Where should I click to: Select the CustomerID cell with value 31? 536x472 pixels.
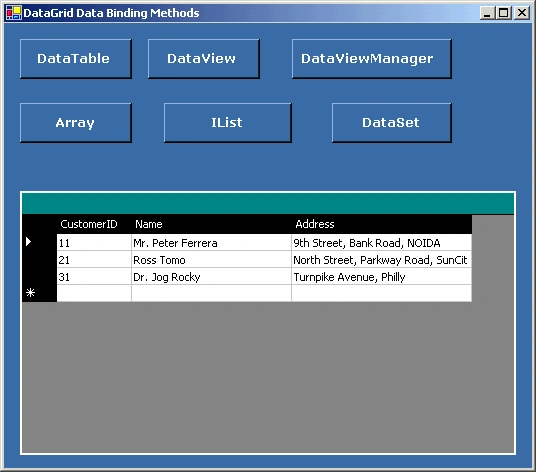coord(94,277)
